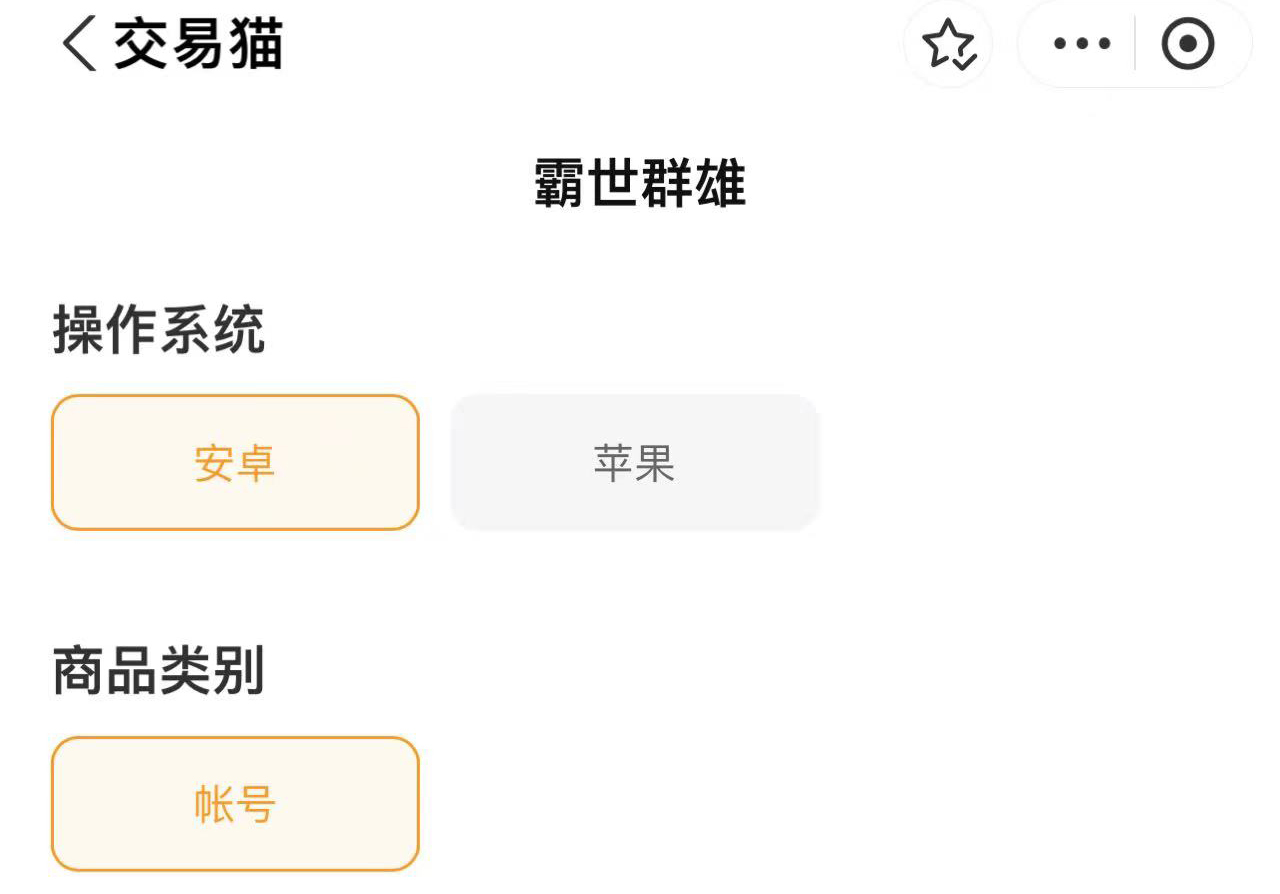Show more options in the capsule menu
Screen dimensions: 1280x894
1082,45
